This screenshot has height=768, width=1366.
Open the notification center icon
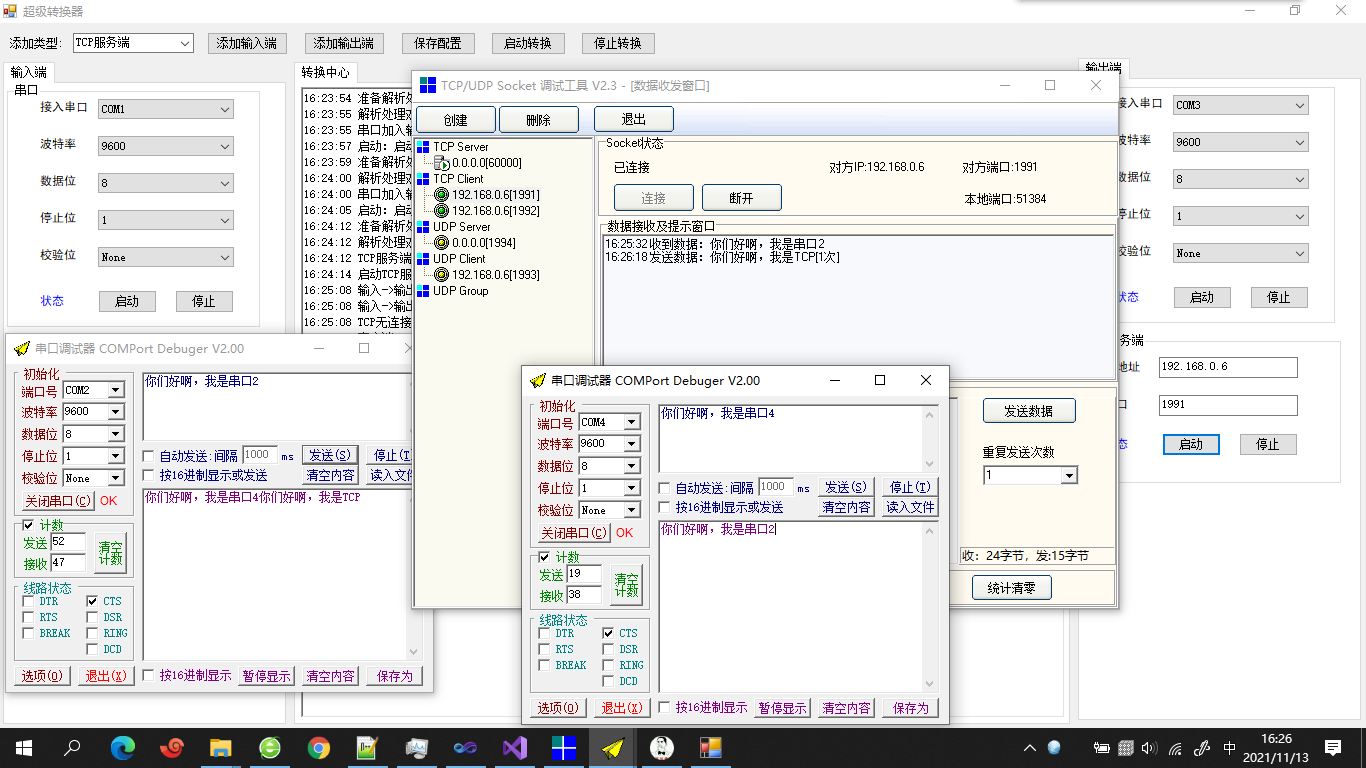point(1333,747)
